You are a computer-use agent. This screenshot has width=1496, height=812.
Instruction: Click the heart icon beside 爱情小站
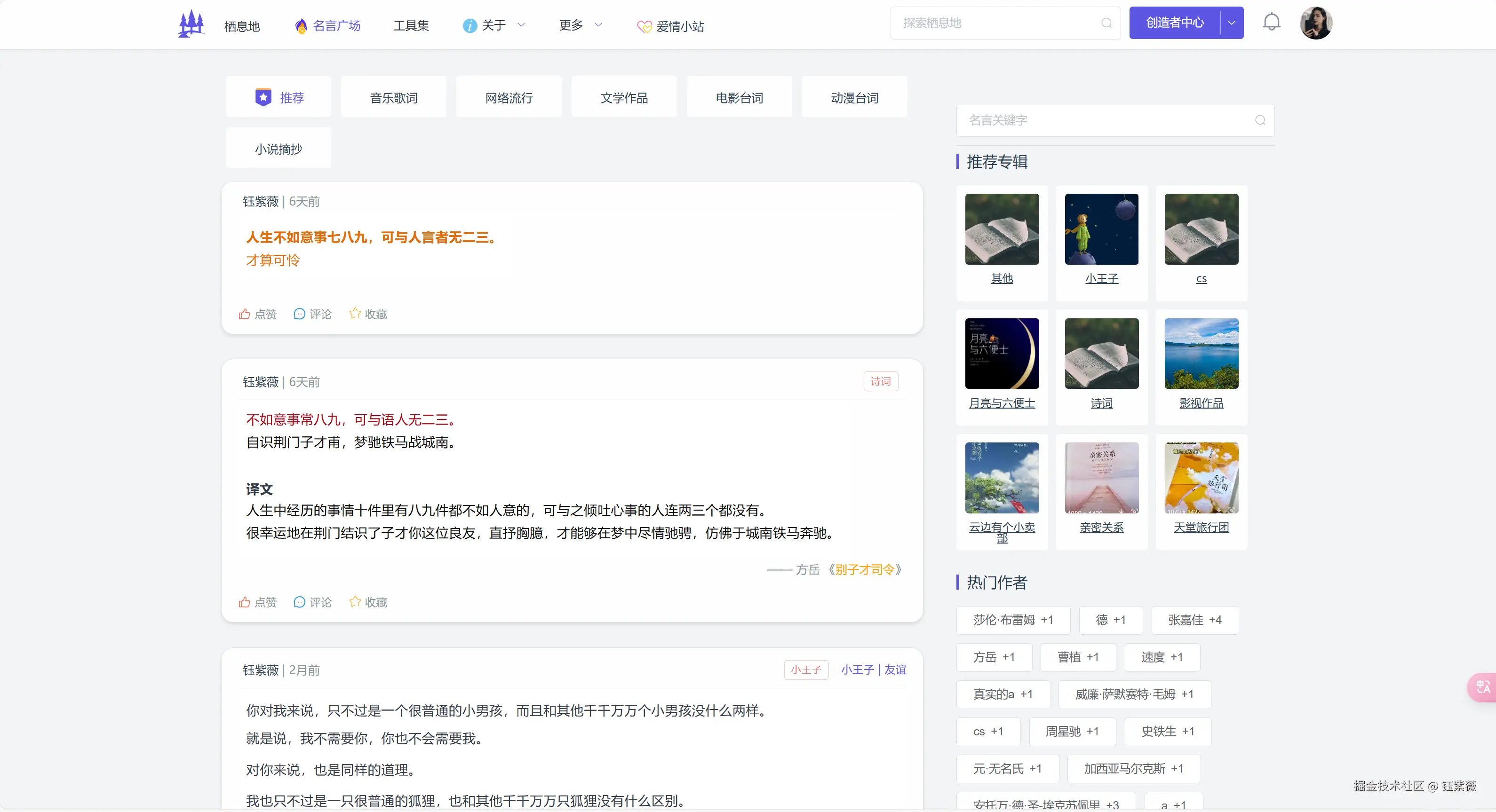[x=644, y=27]
